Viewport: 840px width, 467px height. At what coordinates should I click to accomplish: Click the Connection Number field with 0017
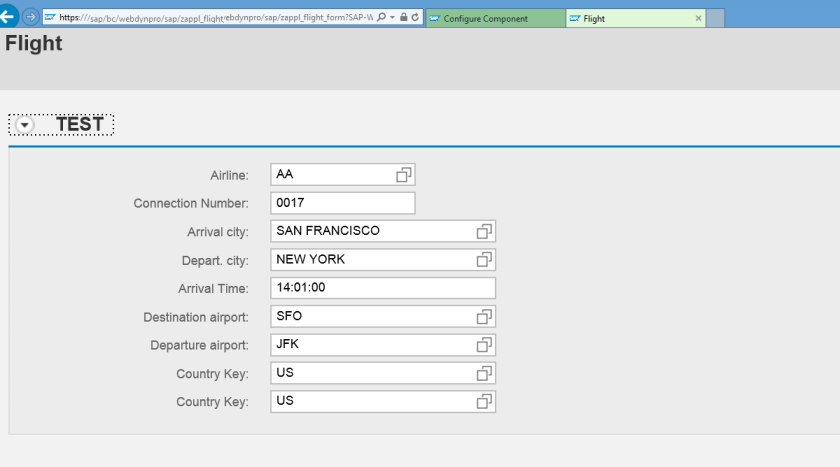(x=342, y=203)
